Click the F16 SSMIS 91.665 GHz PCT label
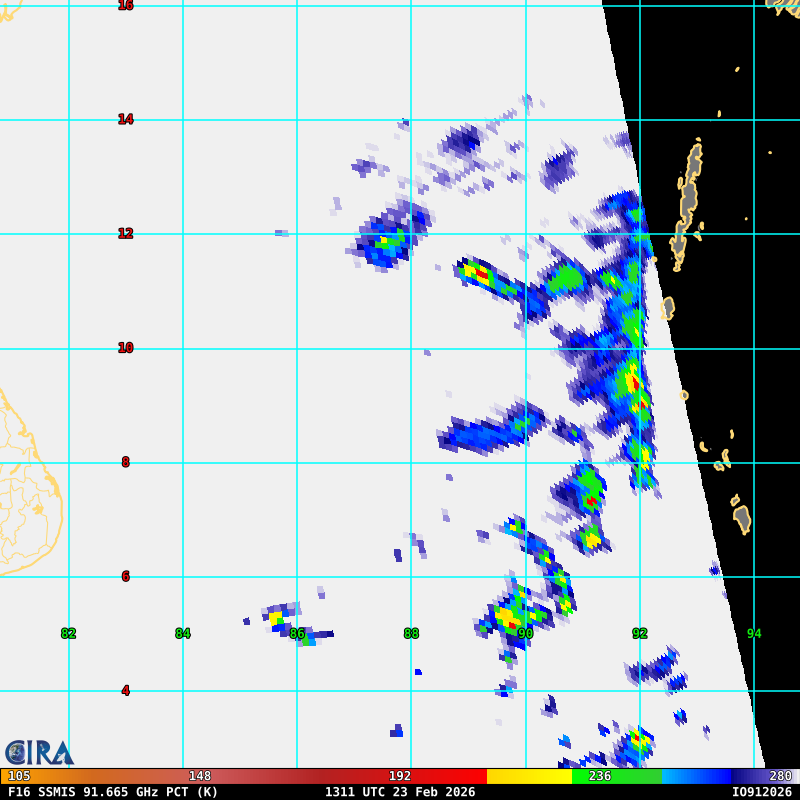800x800 pixels. (x=113, y=792)
